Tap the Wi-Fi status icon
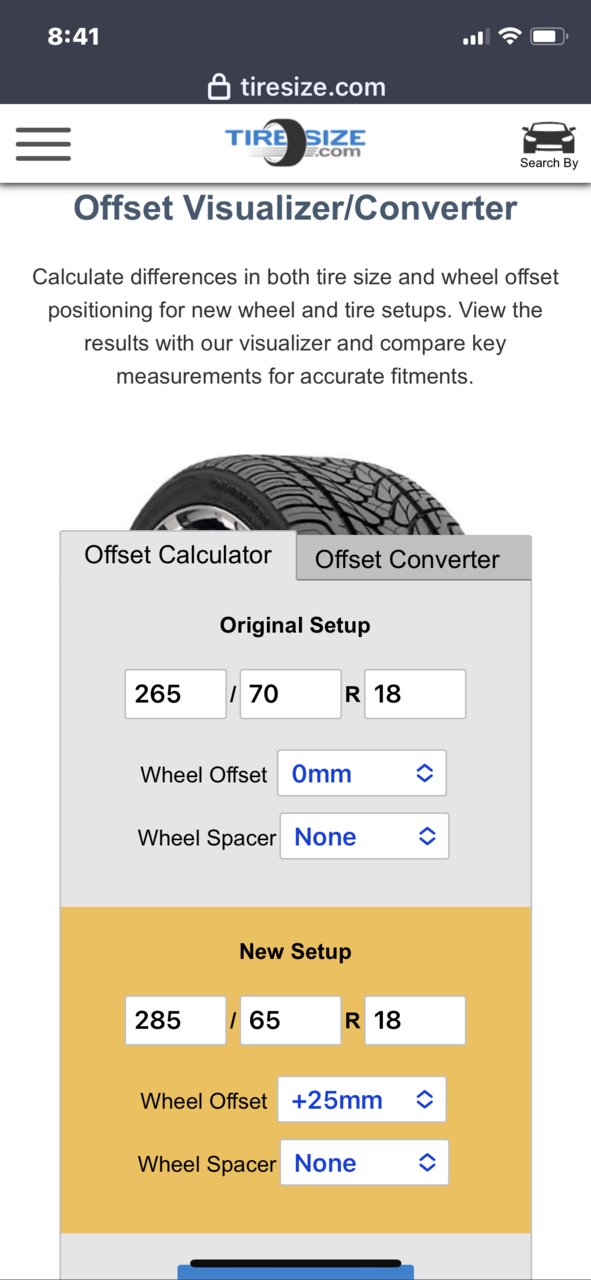 pyautogui.click(x=510, y=37)
